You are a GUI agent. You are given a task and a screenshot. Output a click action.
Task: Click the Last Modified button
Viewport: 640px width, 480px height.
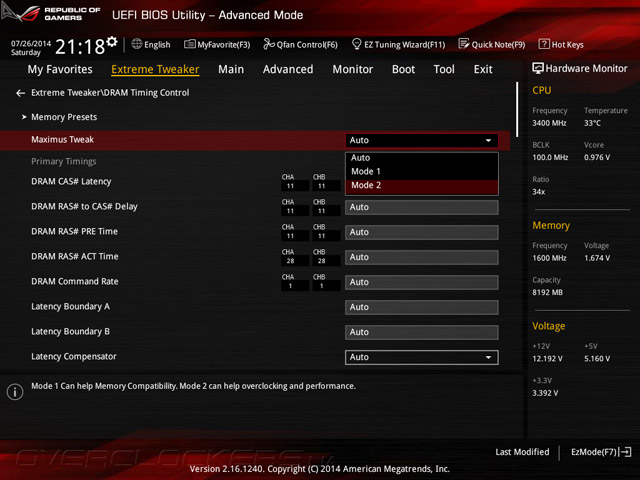[x=522, y=452]
